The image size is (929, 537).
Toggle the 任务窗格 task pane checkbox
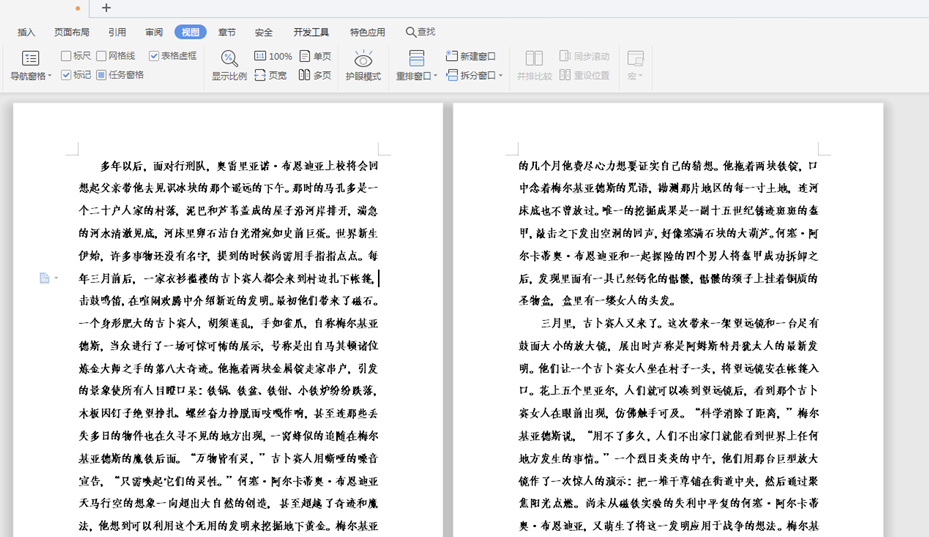101,75
